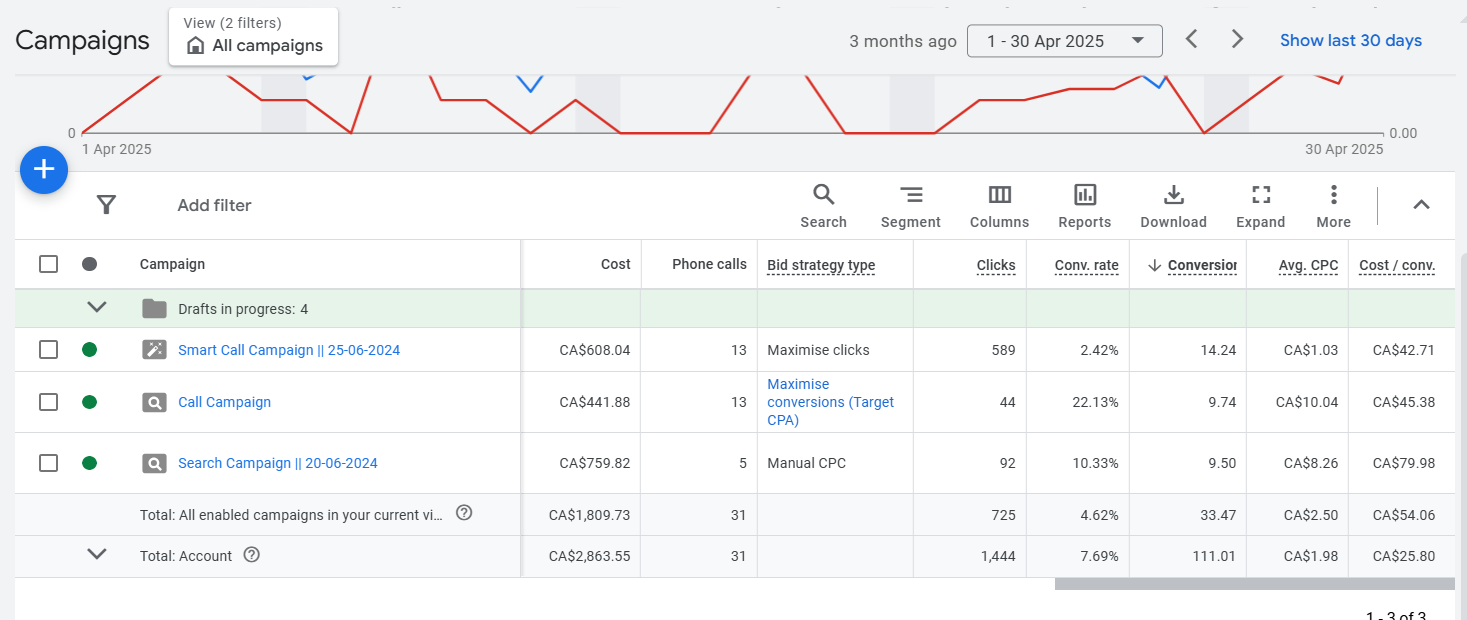Screen dimensions: 1467x620
Task: Open the table Search tool
Action: (x=823, y=206)
